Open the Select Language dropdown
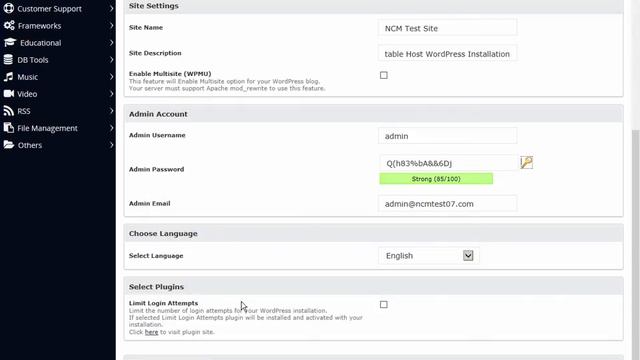 tap(429, 256)
